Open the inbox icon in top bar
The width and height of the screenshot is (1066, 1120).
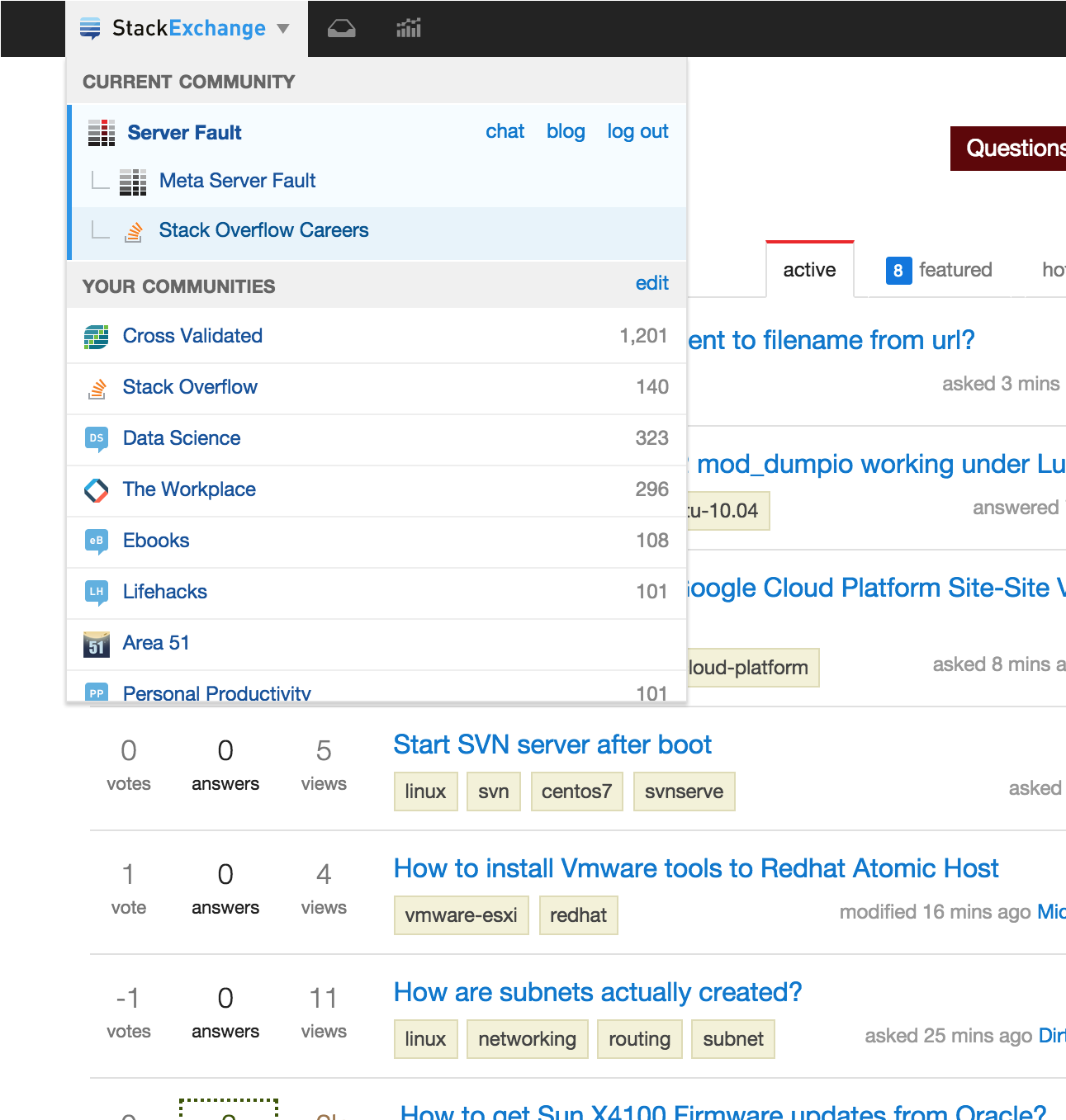coord(341,29)
